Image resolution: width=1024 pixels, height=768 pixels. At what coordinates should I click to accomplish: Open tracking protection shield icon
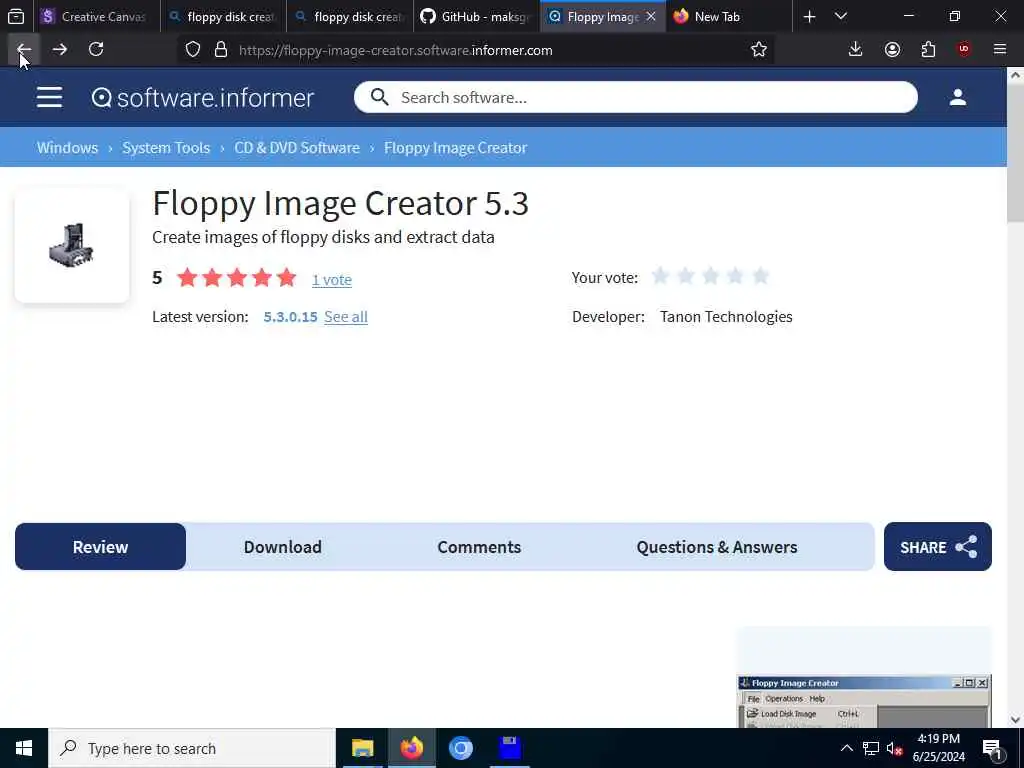coord(193,50)
